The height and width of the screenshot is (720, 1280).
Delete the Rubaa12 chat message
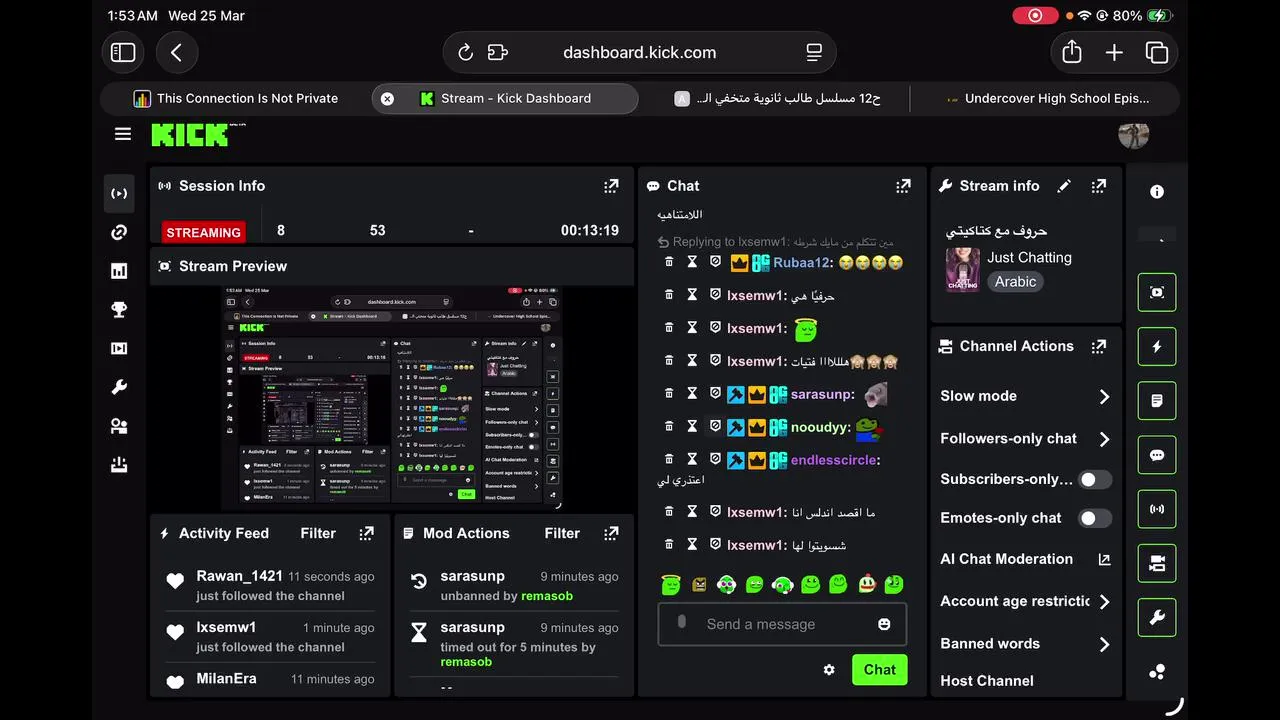[669, 262]
